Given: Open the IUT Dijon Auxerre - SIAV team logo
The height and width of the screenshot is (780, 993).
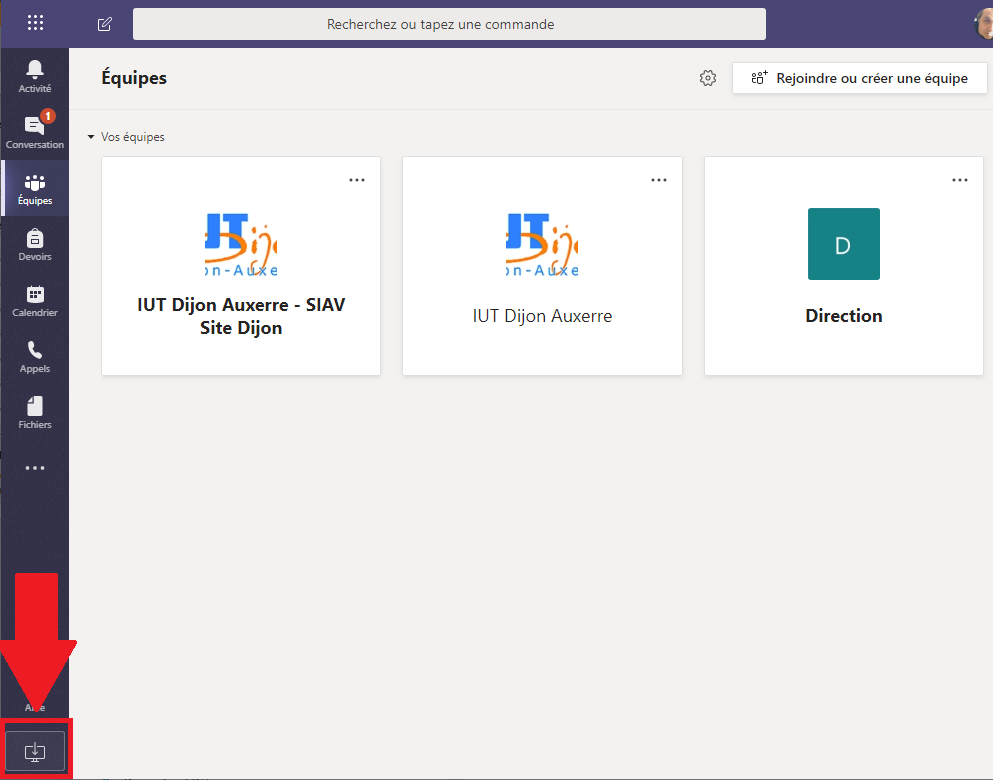Looking at the screenshot, I should (241, 244).
